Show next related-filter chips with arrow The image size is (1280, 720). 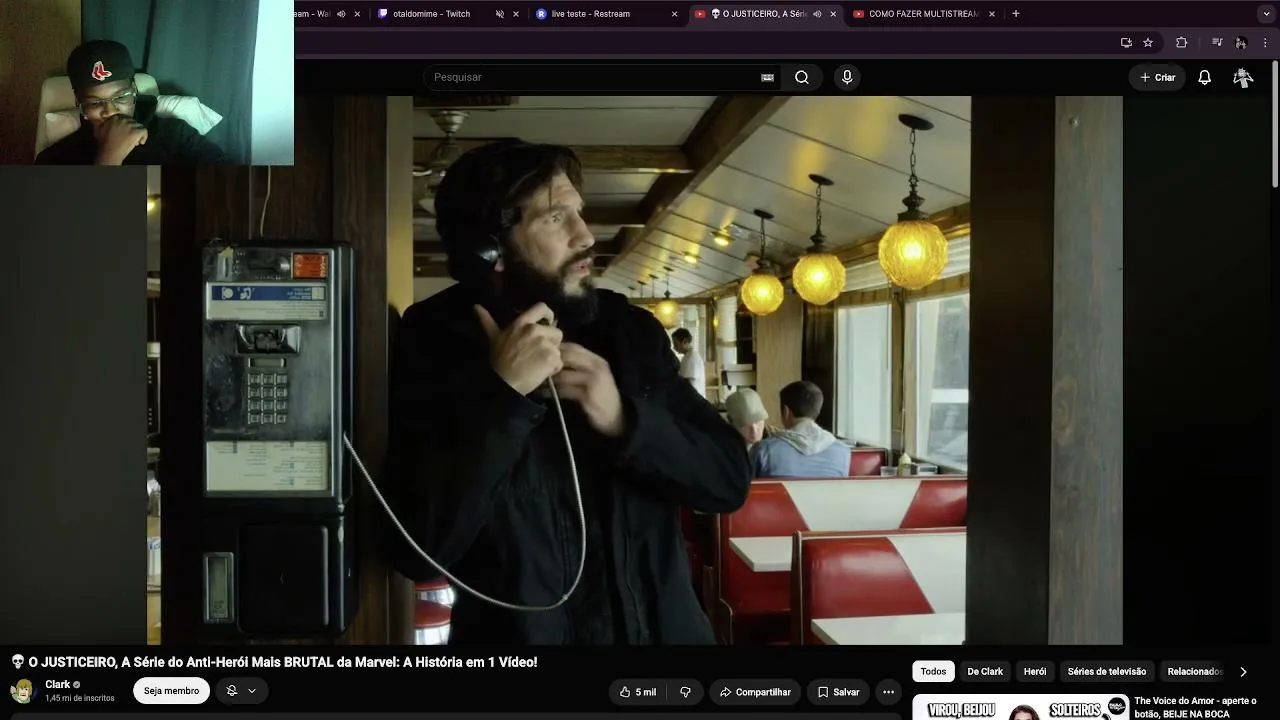pyautogui.click(x=1243, y=672)
